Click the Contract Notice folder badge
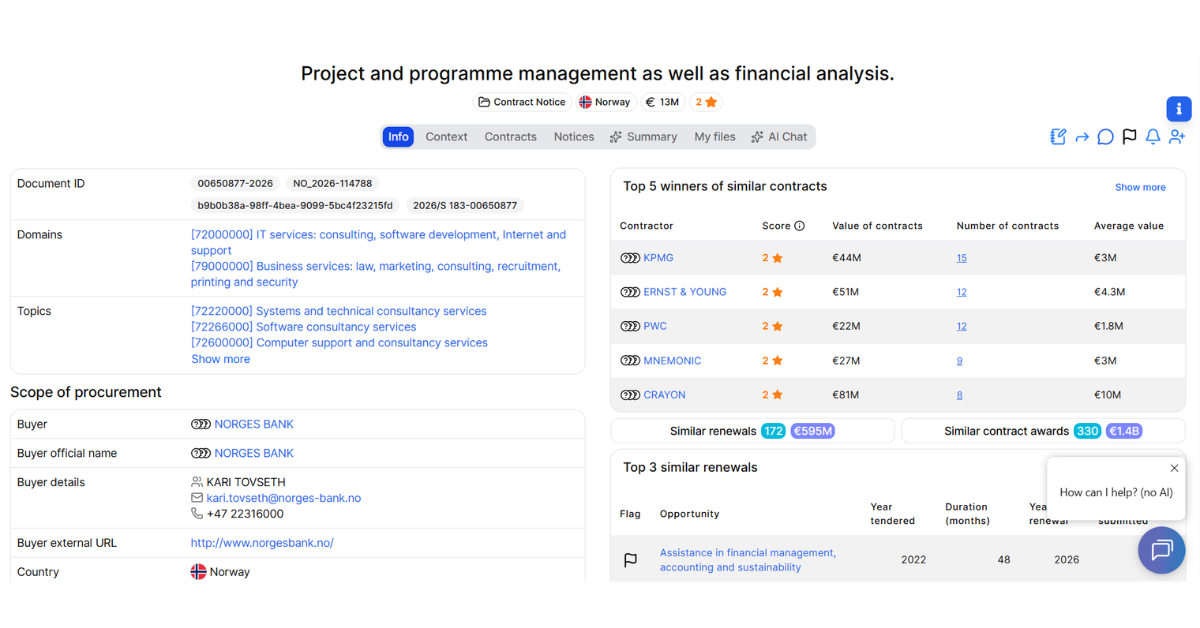The image size is (1200, 628). (521, 102)
